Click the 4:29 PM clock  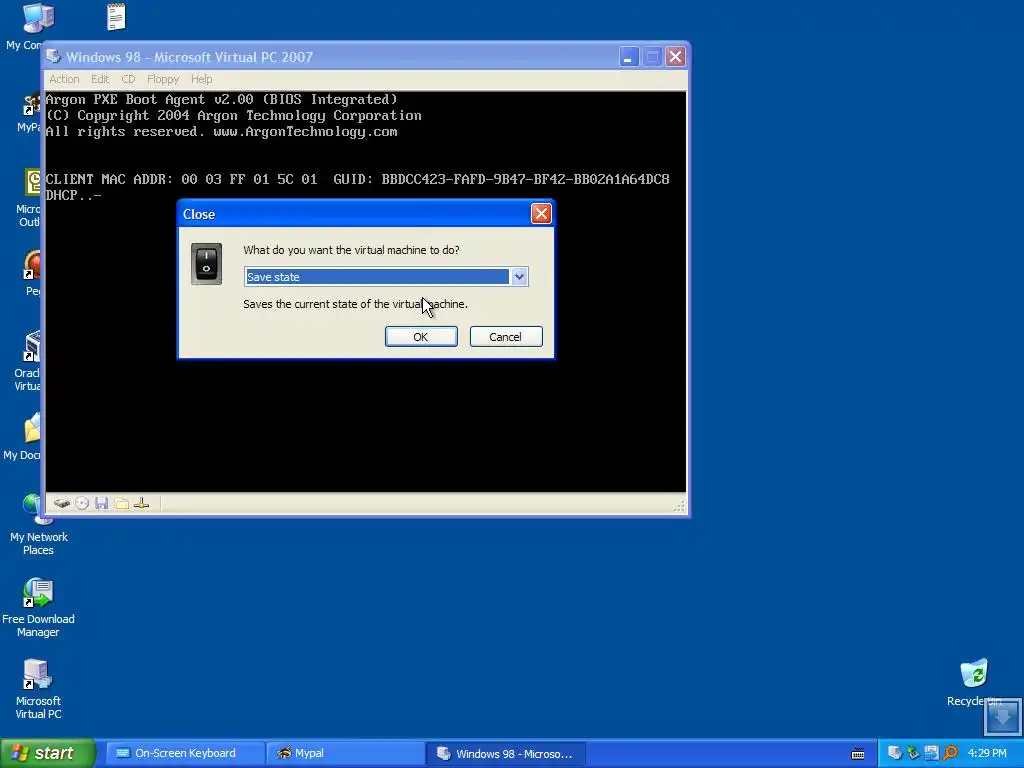coord(987,753)
